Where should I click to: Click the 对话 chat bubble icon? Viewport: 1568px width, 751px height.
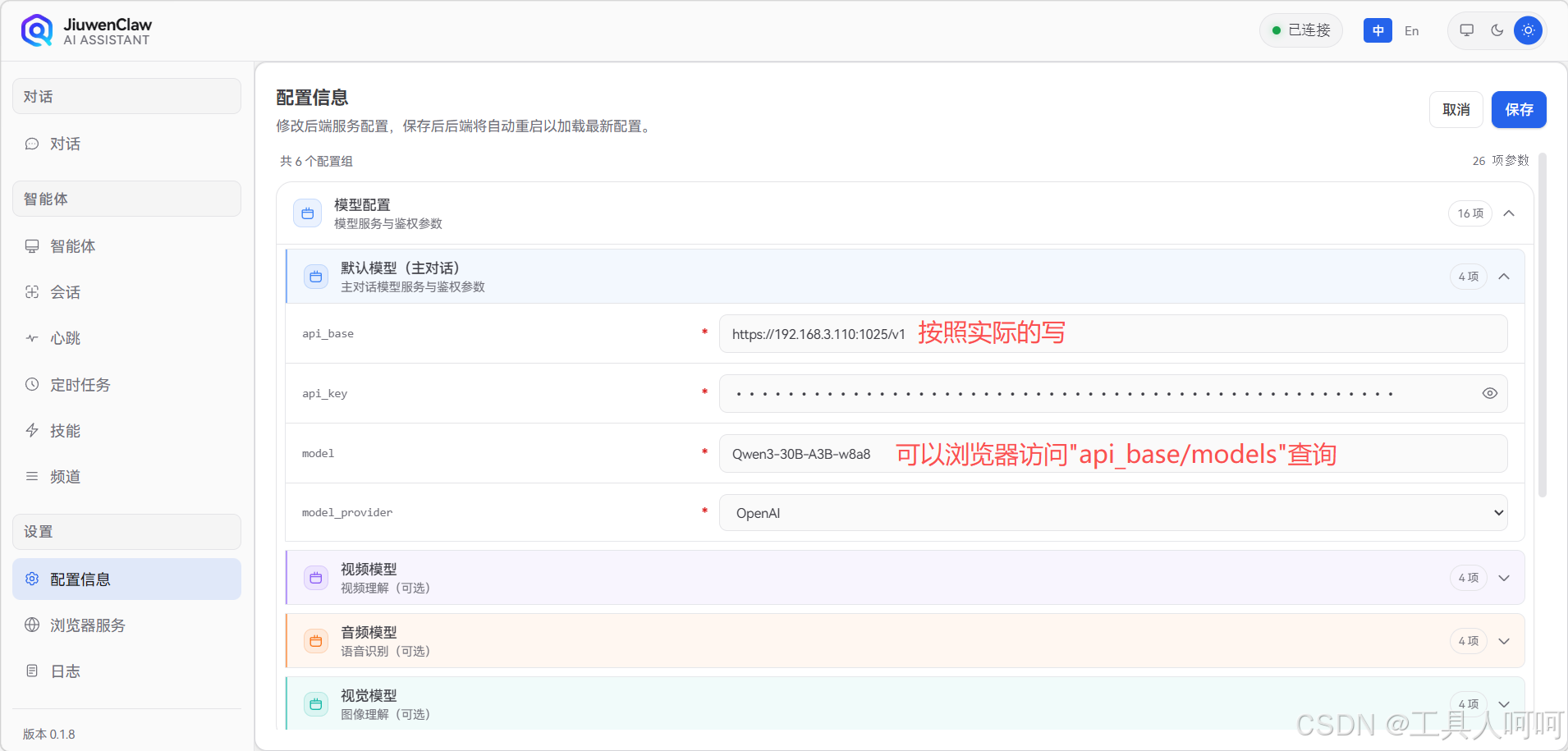(x=32, y=144)
